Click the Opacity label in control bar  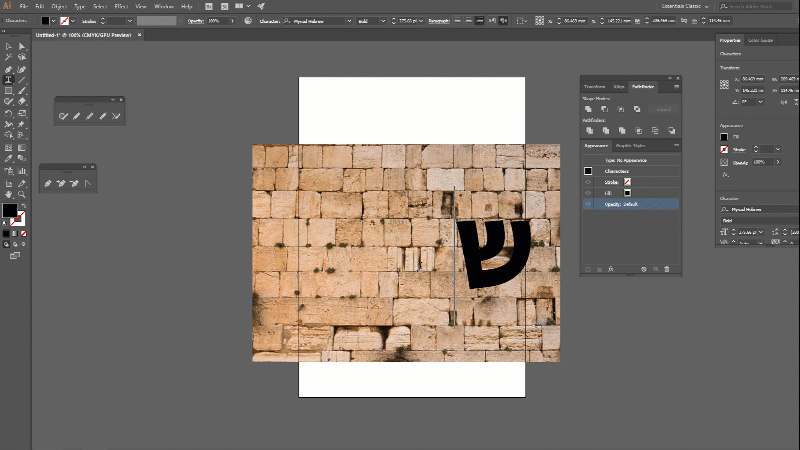(x=194, y=20)
